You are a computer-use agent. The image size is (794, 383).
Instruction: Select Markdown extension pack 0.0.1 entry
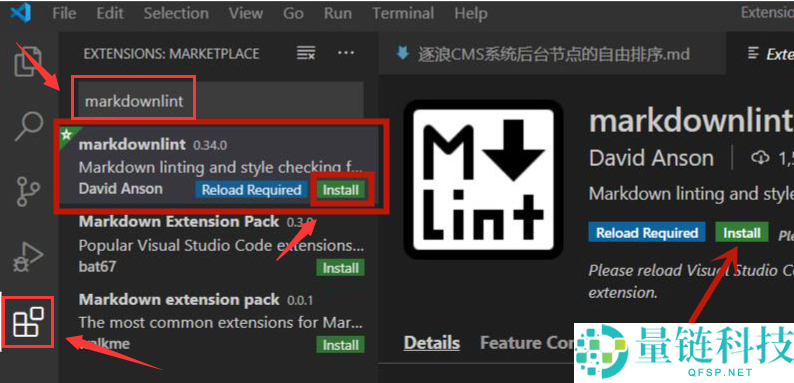[220, 322]
